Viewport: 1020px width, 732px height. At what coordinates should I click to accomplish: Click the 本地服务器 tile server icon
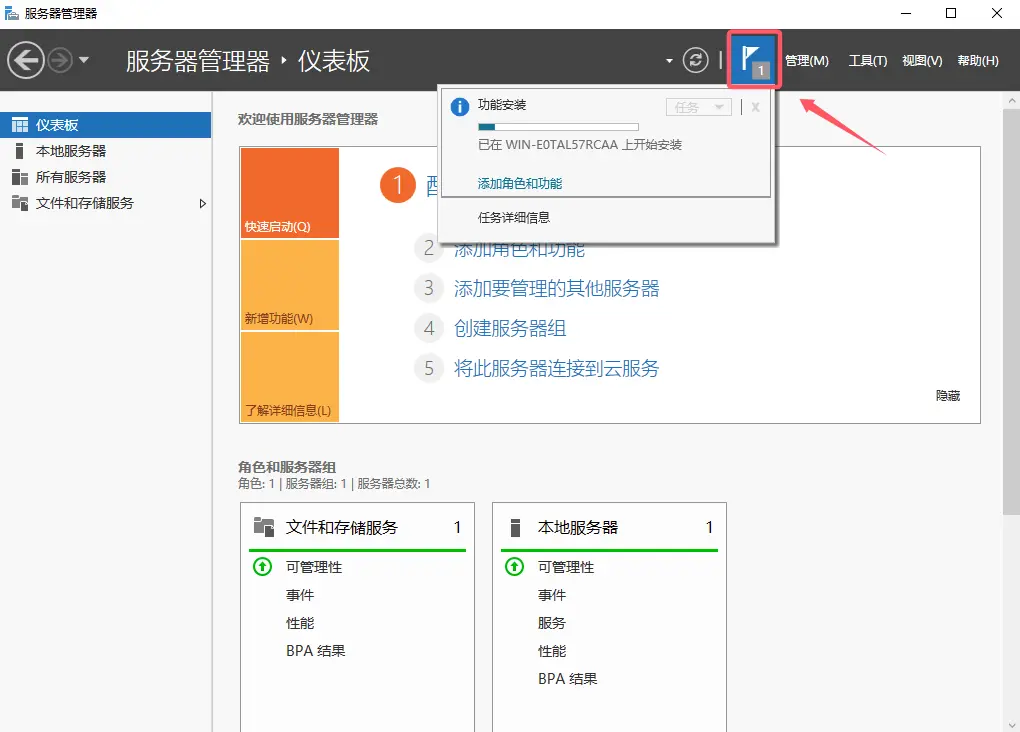tap(515, 528)
